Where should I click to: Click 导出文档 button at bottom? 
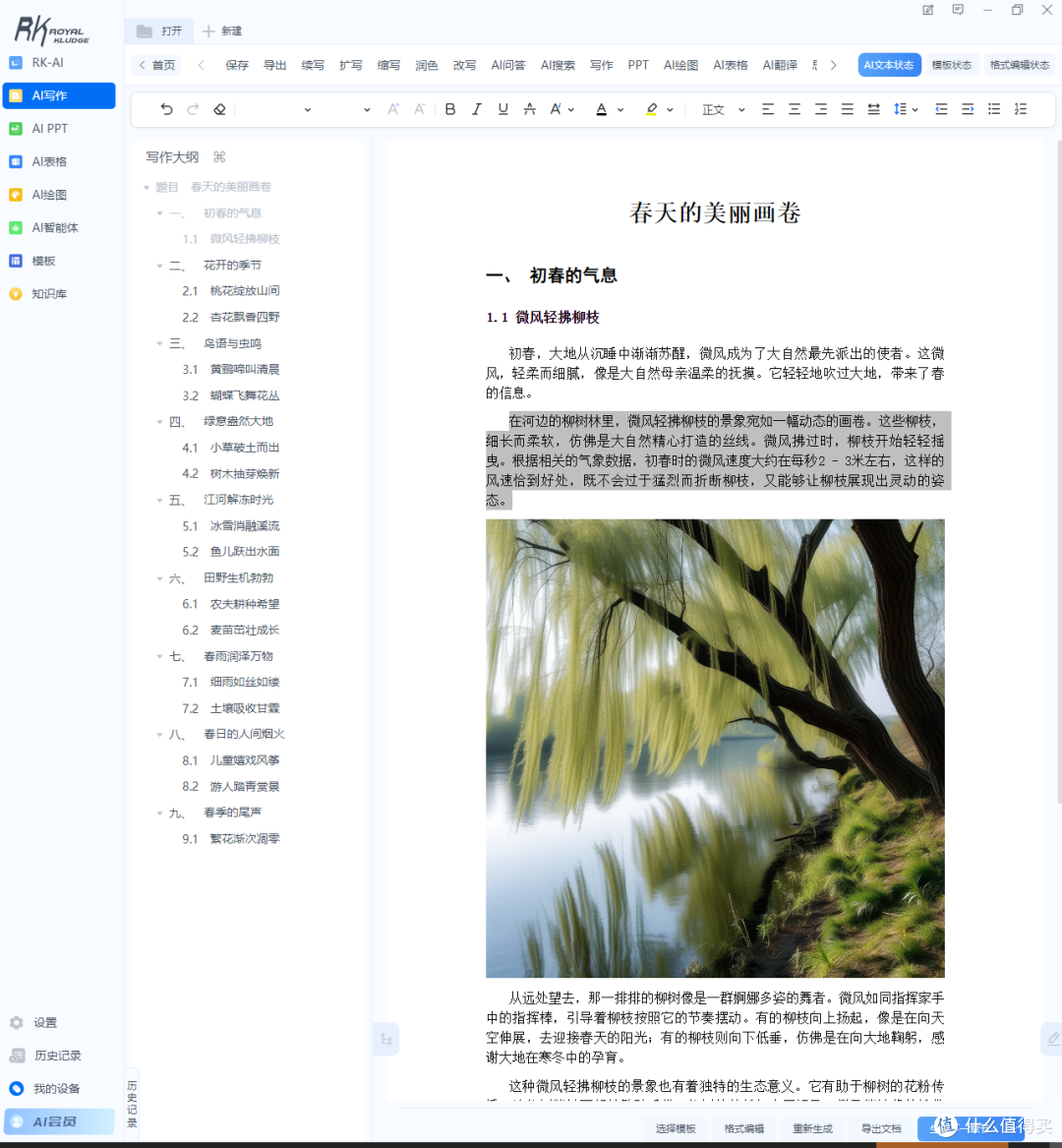click(880, 1128)
